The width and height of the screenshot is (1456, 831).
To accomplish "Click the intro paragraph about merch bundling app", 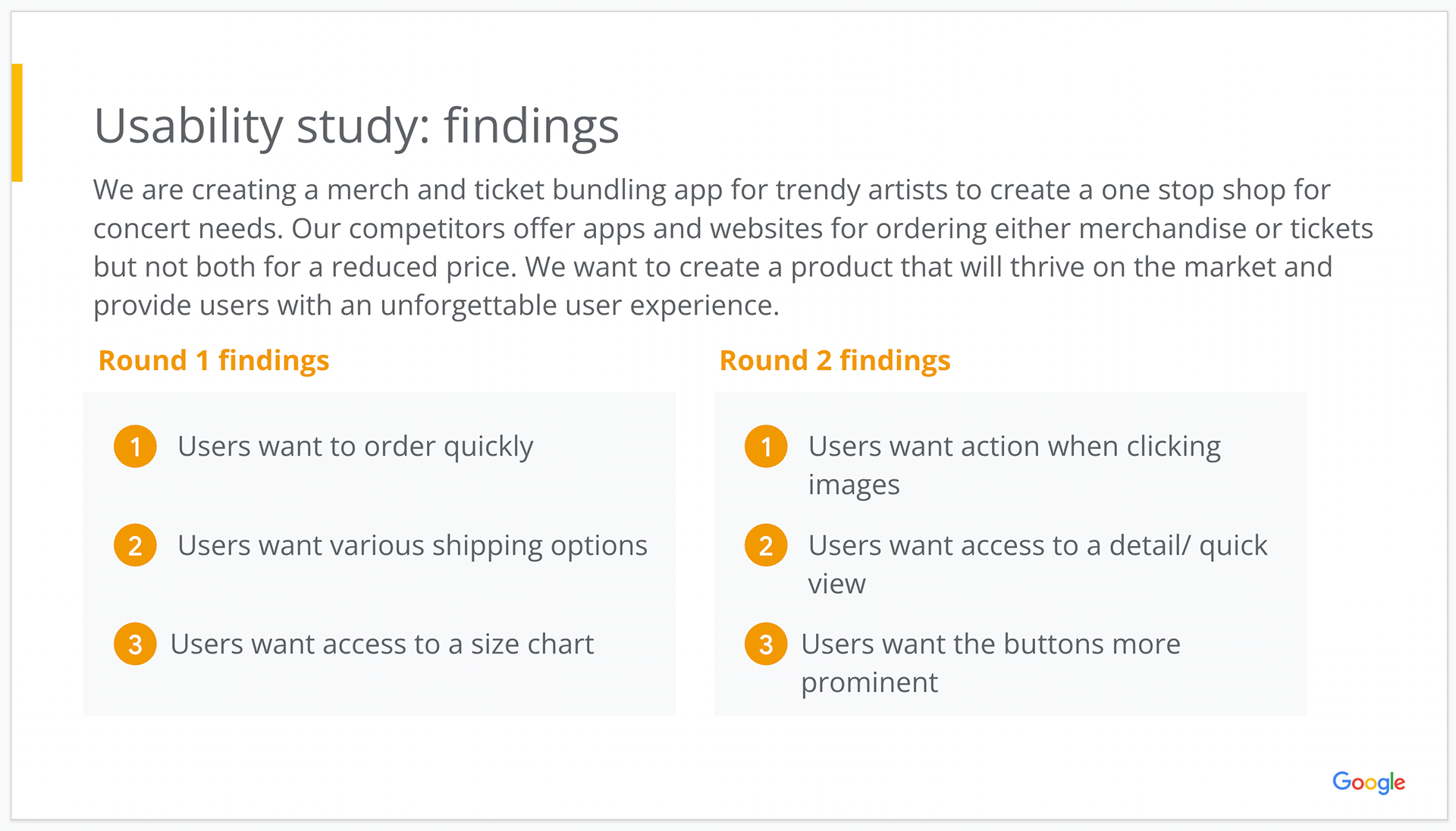I will click(x=733, y=247).
